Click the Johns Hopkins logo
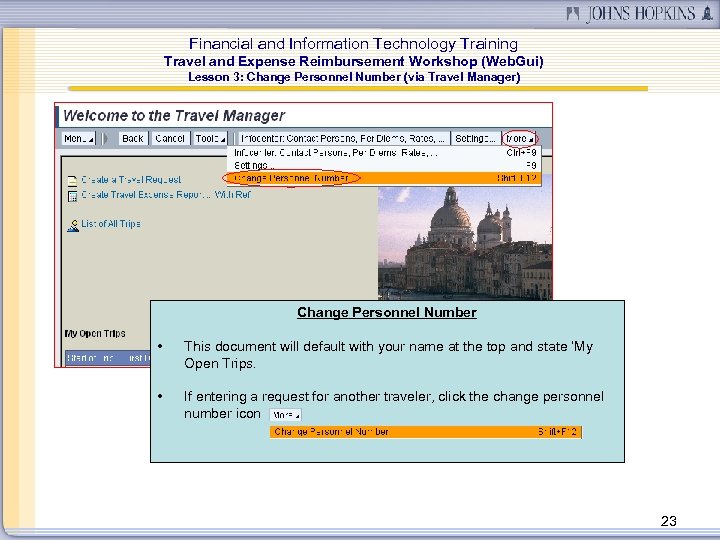 (640, 13)
